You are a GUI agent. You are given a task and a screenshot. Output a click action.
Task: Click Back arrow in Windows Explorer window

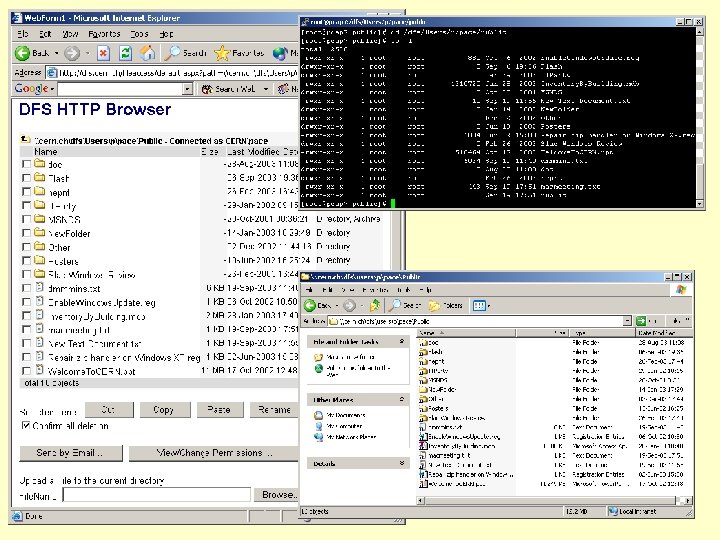click(x=311, y=304)
